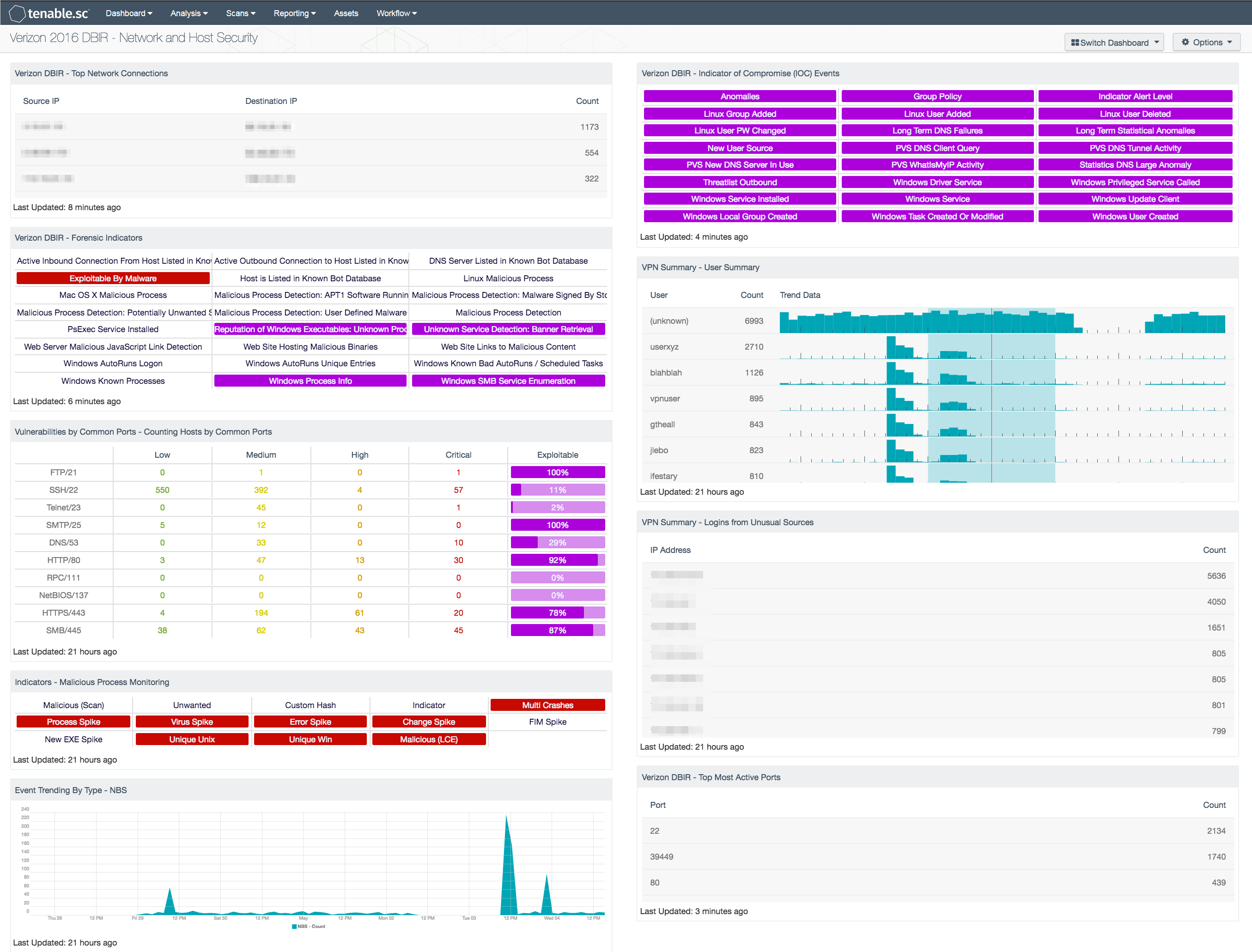Screen dimensions: 1252x952
Task: Click the Indicator Alert Level cell
Action: (x=1135, y=97)
